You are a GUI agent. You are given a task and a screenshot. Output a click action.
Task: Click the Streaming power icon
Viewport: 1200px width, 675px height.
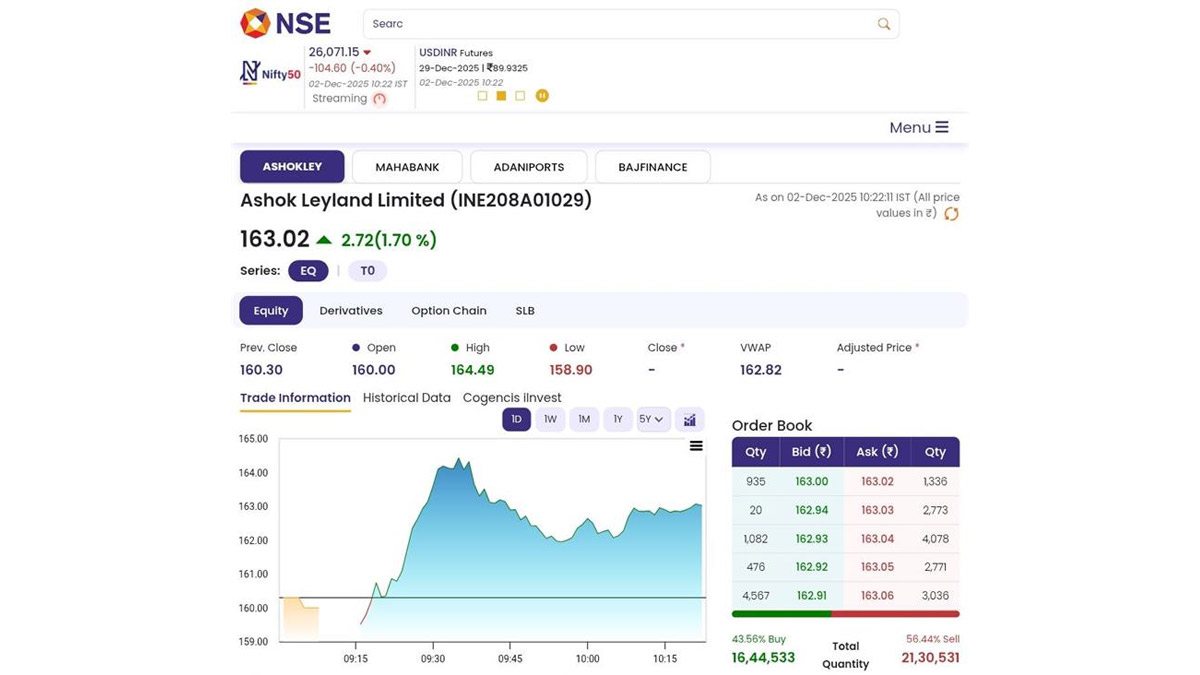click(379, 99)
